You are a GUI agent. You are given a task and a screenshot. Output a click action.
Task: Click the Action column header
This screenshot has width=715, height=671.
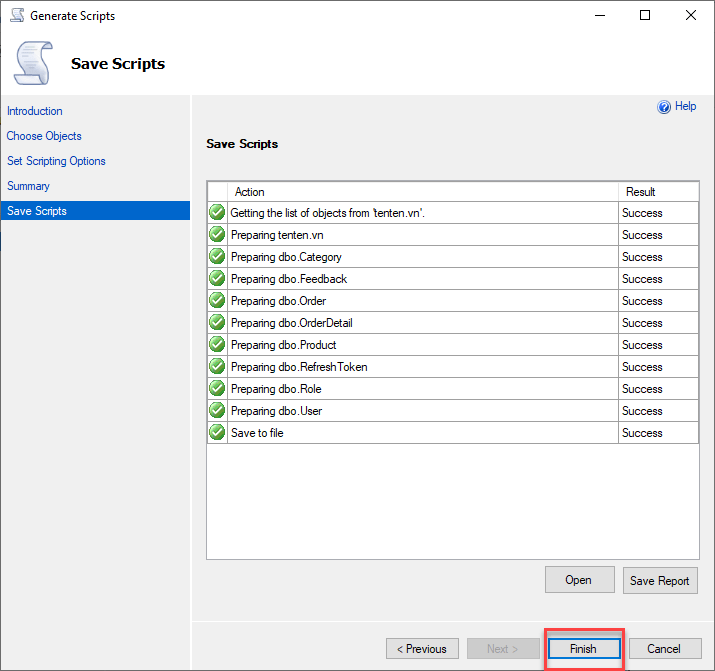click(423, 191)
